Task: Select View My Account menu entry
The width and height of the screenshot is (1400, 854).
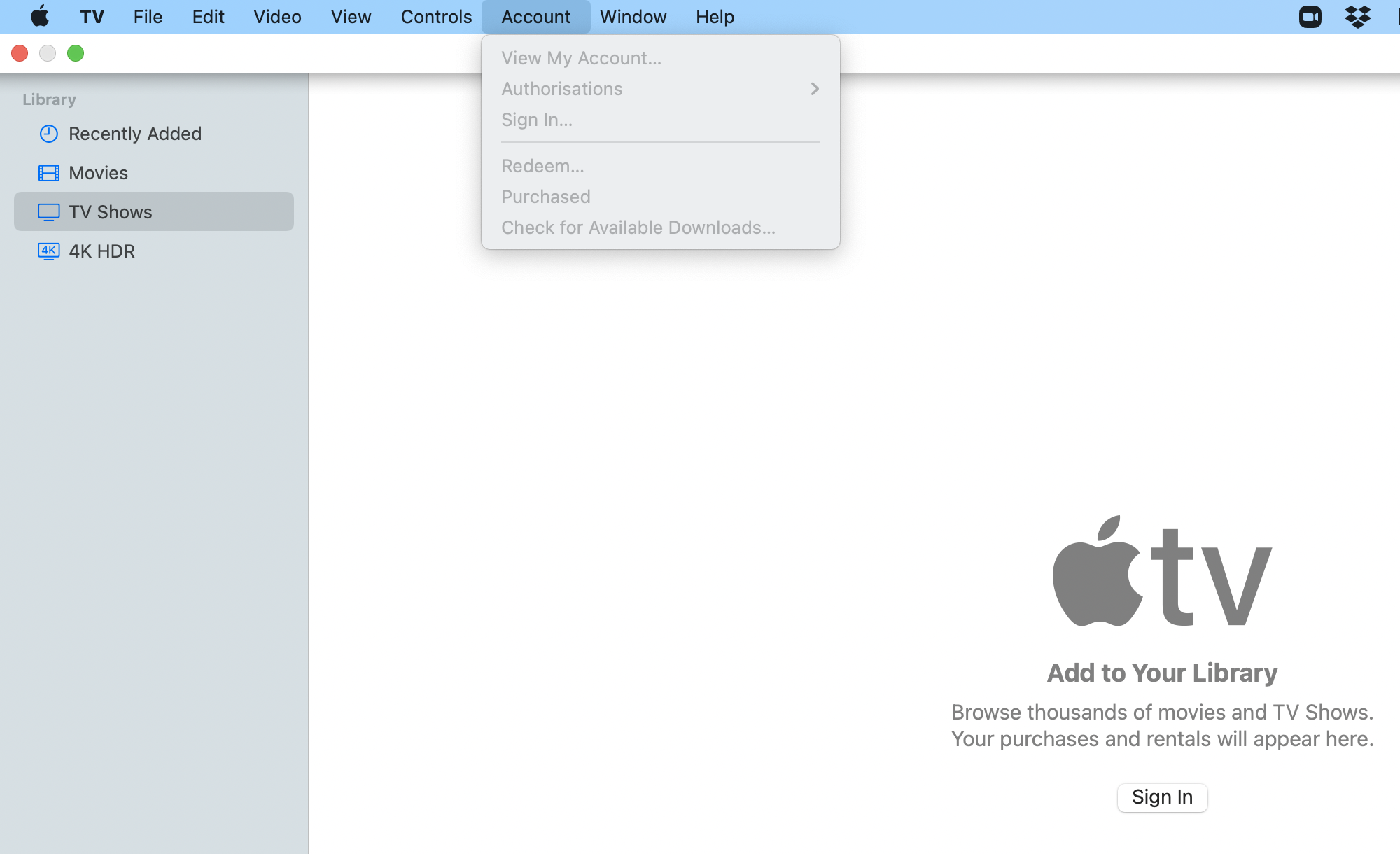Action: point(581,58)
